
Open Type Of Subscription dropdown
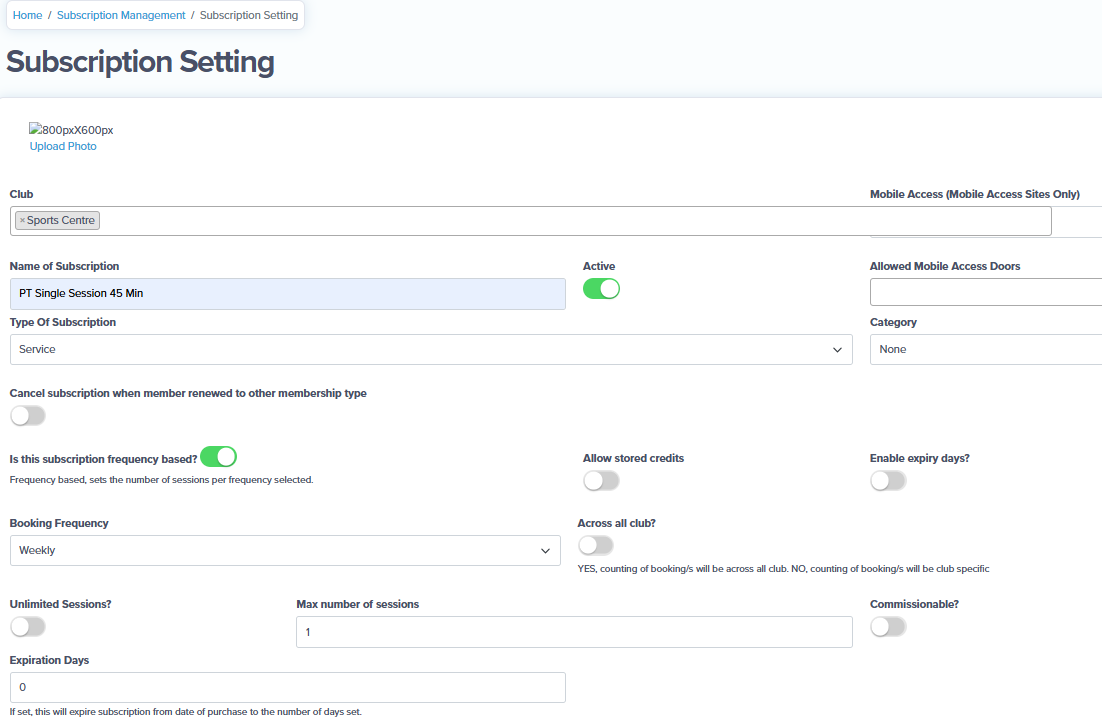[431, 349]
